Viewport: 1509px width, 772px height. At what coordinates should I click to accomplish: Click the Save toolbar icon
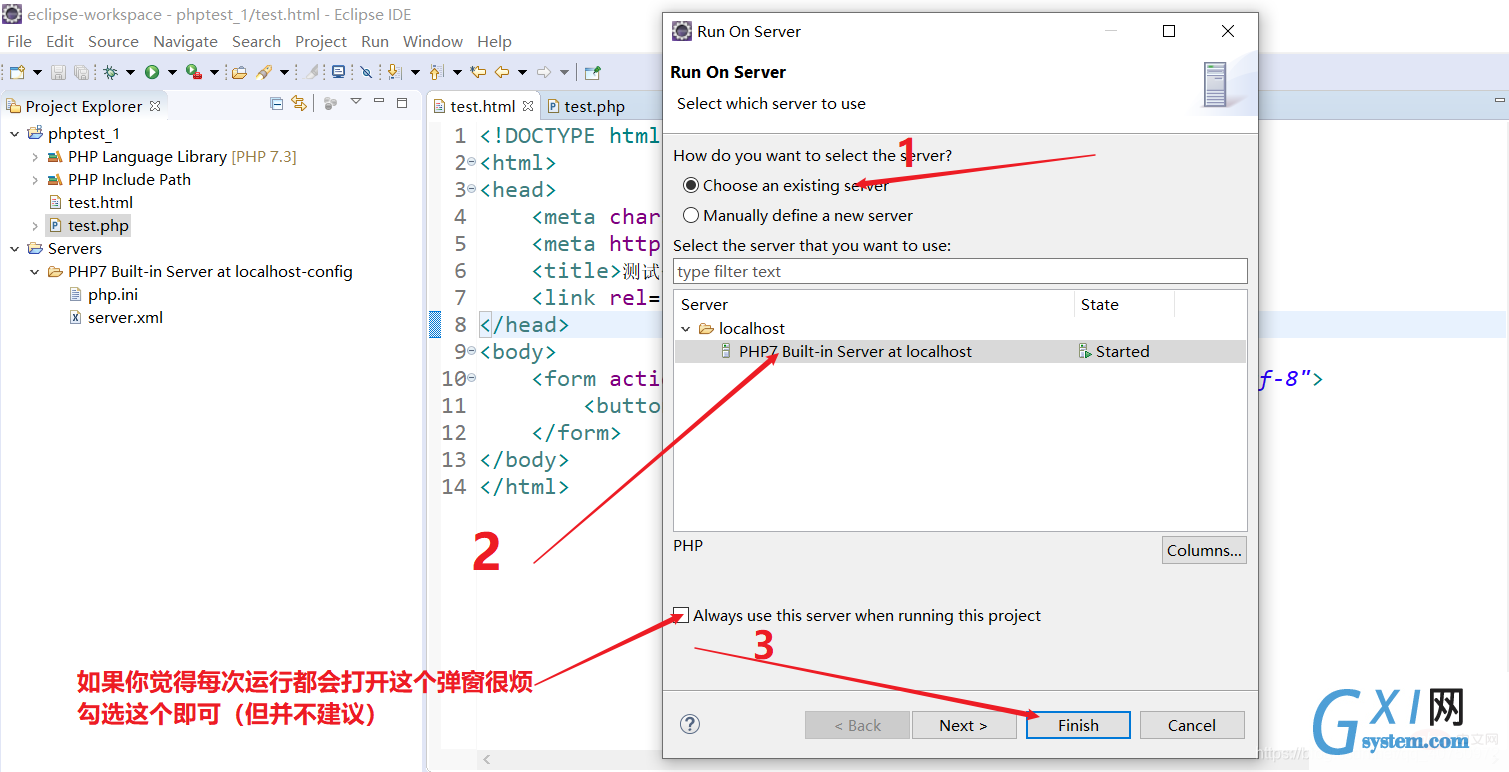click(58, 72)
